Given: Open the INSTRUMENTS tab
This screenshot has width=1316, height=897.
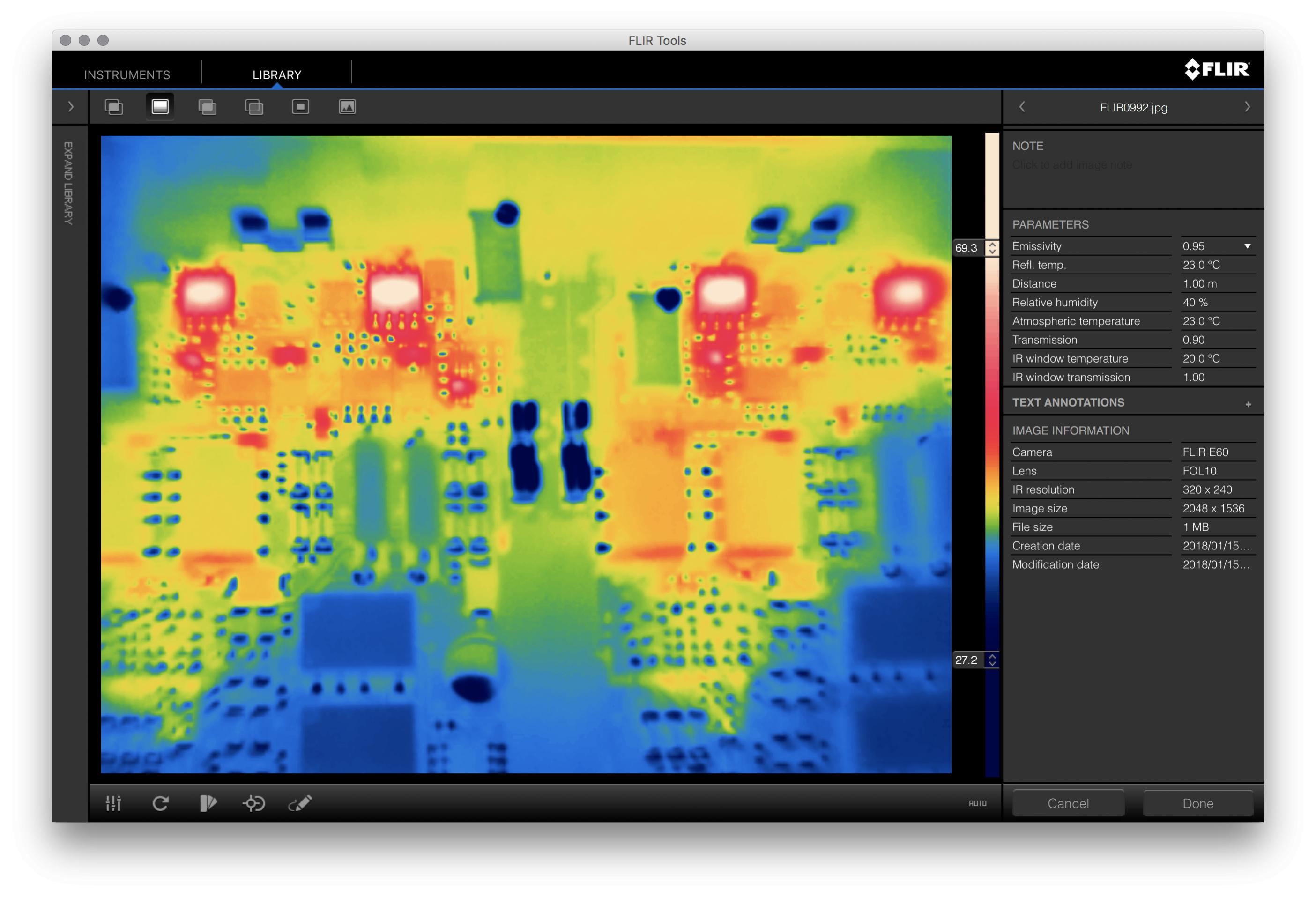Looking at the screenshot, I should point(127,75).
